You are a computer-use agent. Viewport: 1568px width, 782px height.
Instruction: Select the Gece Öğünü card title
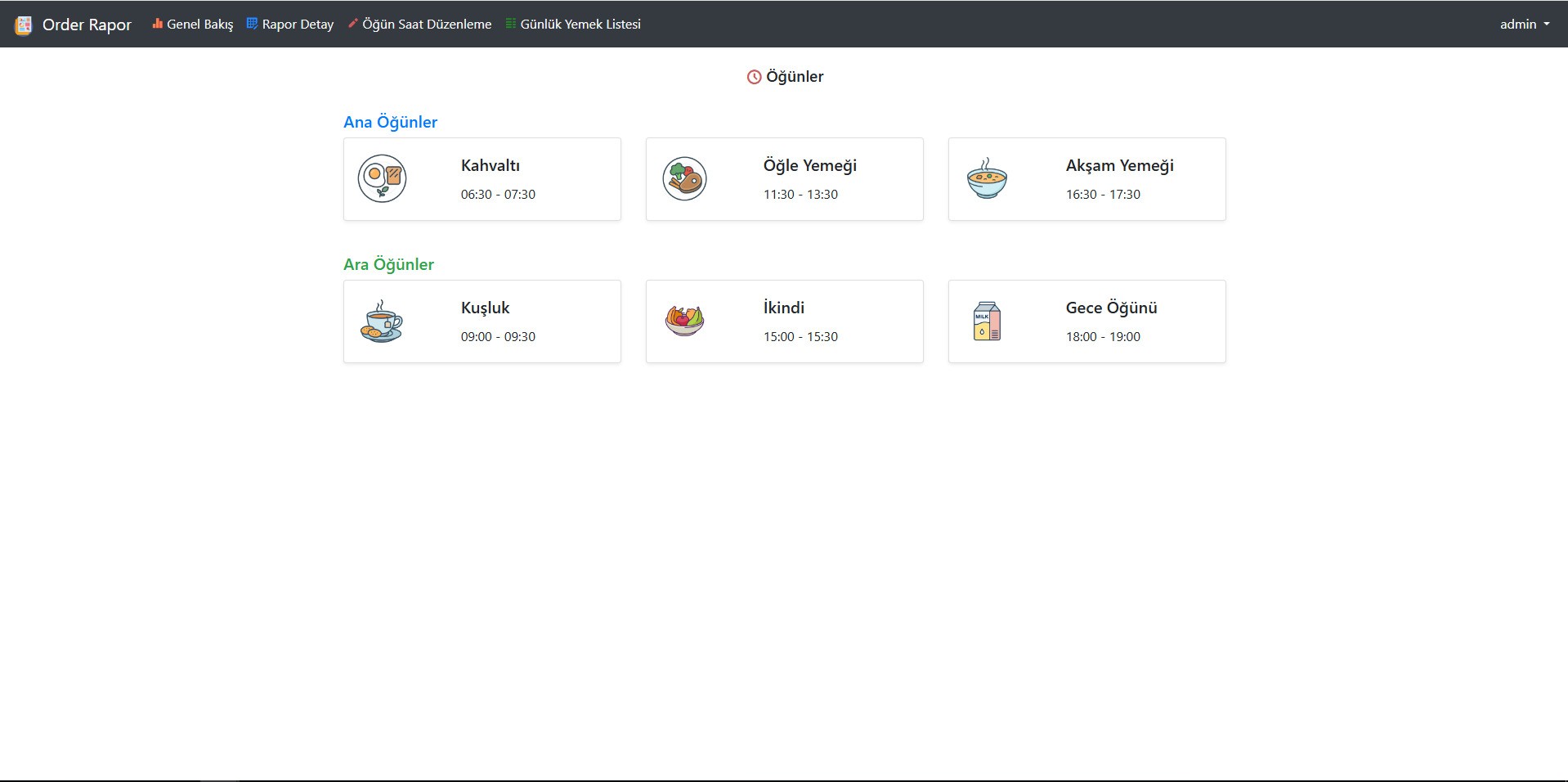click(x=1111, y=308)
